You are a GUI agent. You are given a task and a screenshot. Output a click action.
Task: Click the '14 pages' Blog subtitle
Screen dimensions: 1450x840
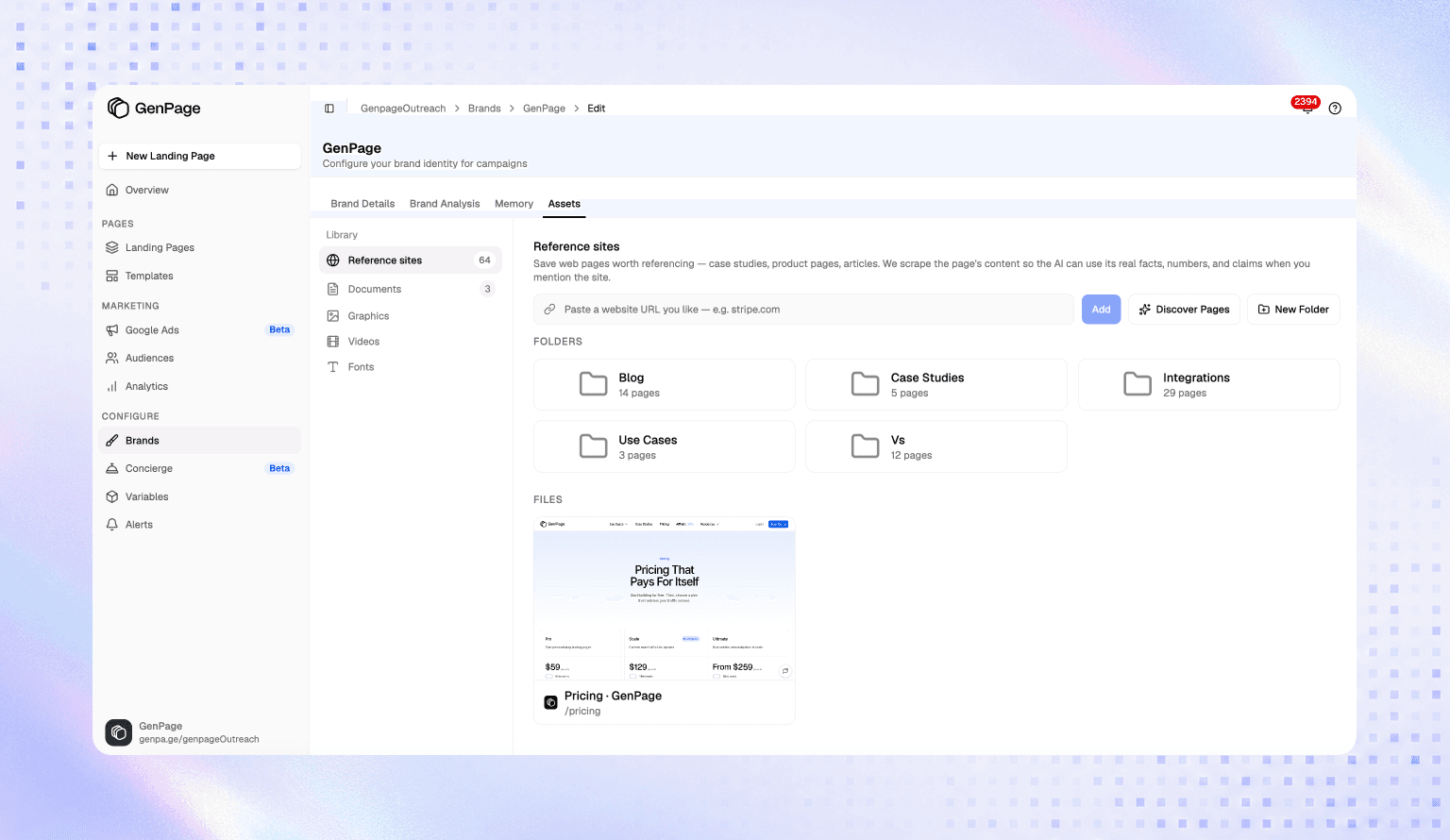(x=639, y=394)
